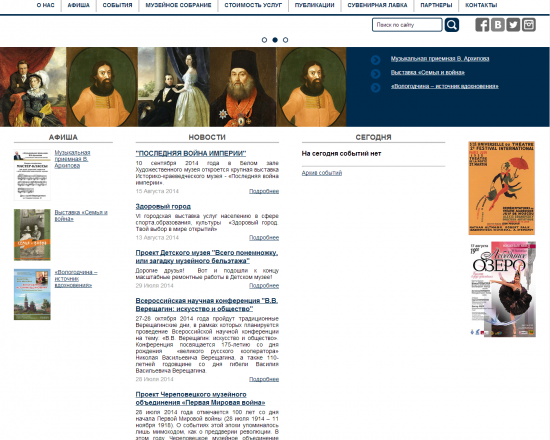
Task: Open the О НАС menu item
Action: pyautogui.click(x=46, y=5)
